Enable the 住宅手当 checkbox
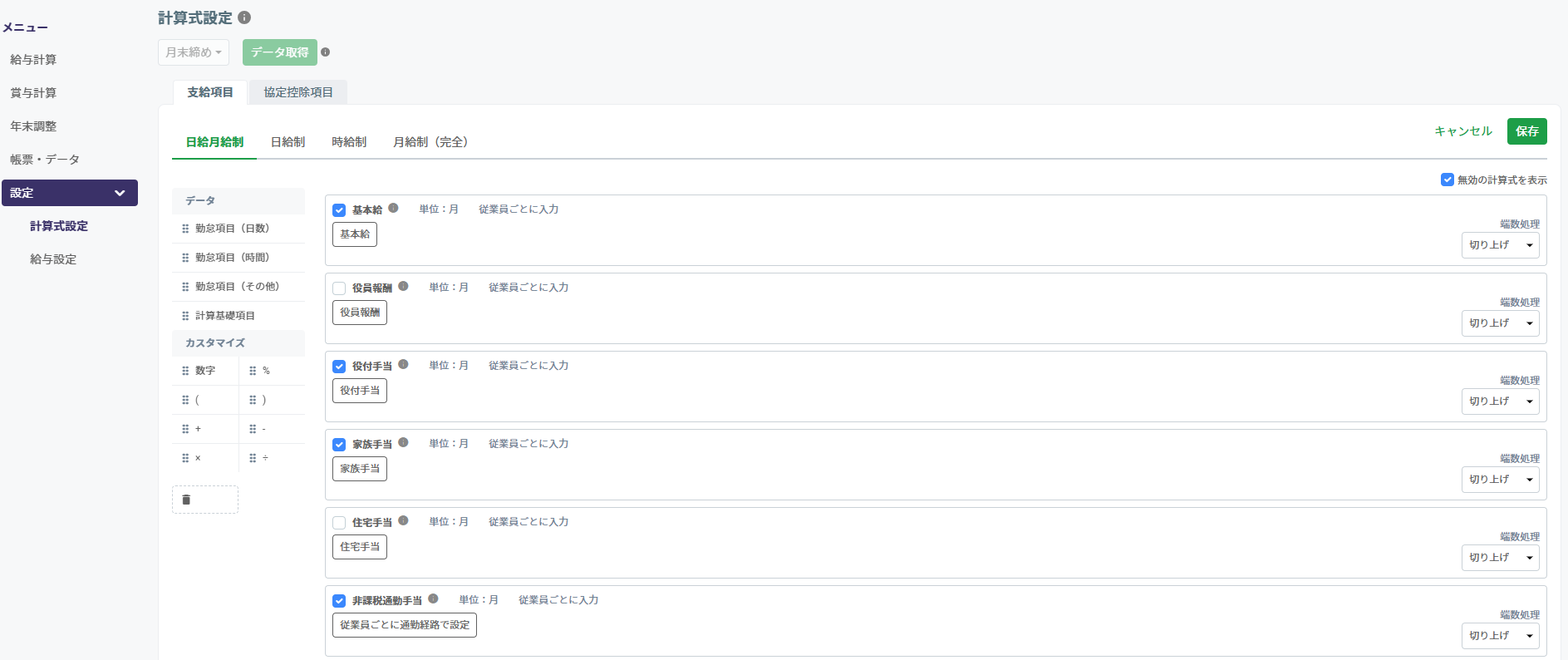 point(339,523)
